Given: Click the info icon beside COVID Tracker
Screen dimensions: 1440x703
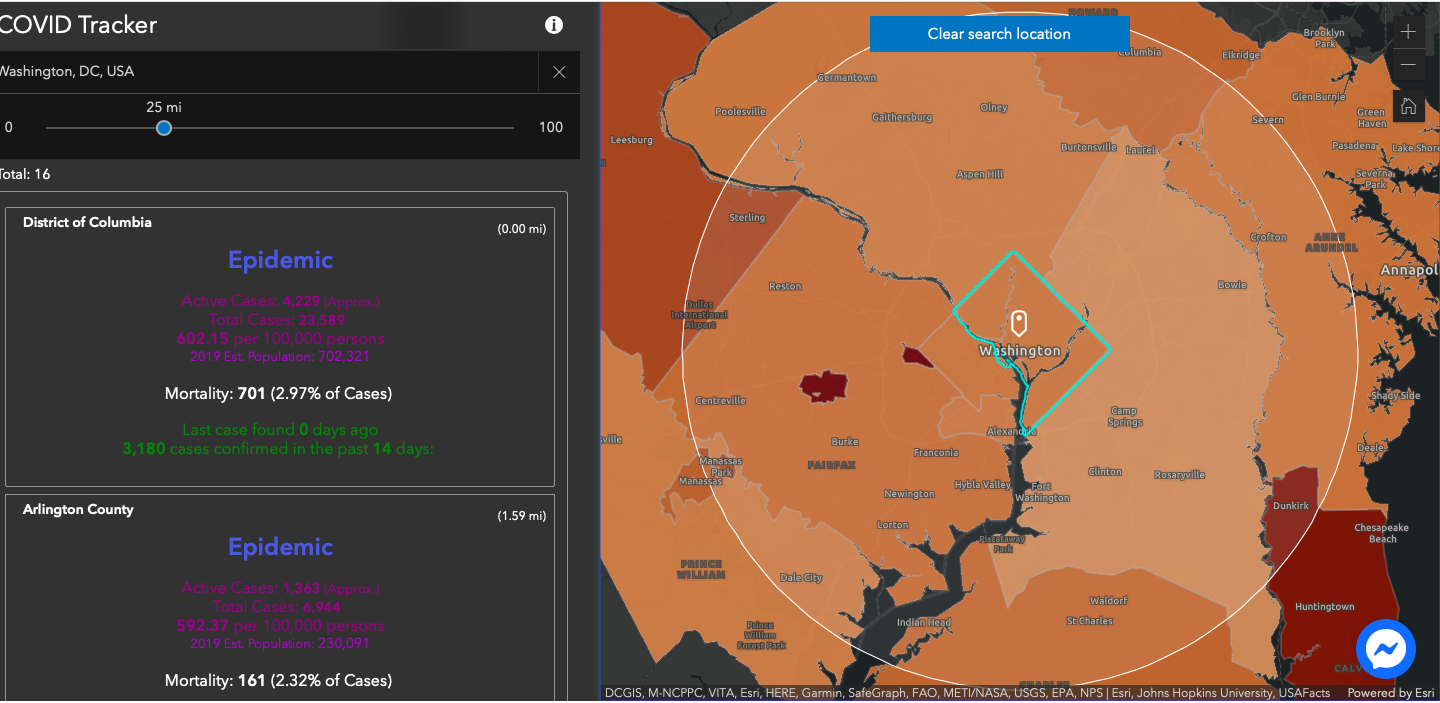Looking at the screenshot, I should 554,26.
